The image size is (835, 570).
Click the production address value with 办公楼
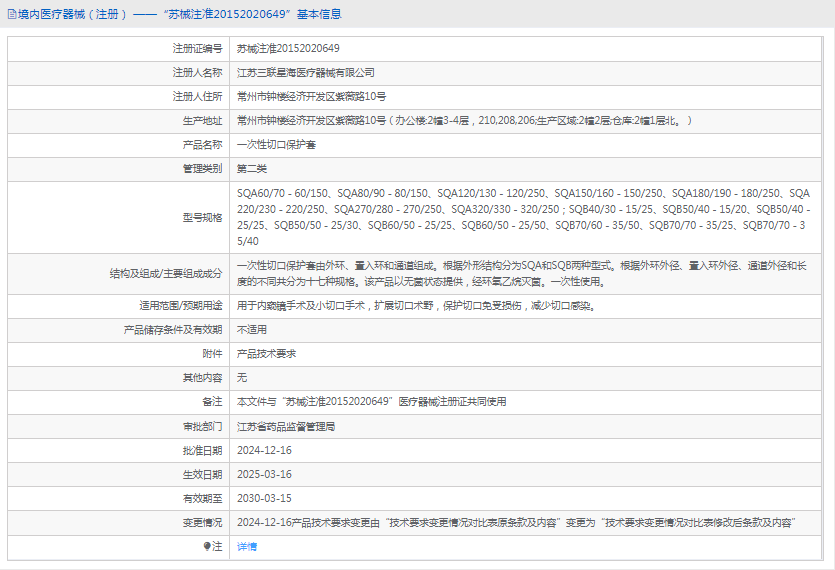click(x=464, y=120)
